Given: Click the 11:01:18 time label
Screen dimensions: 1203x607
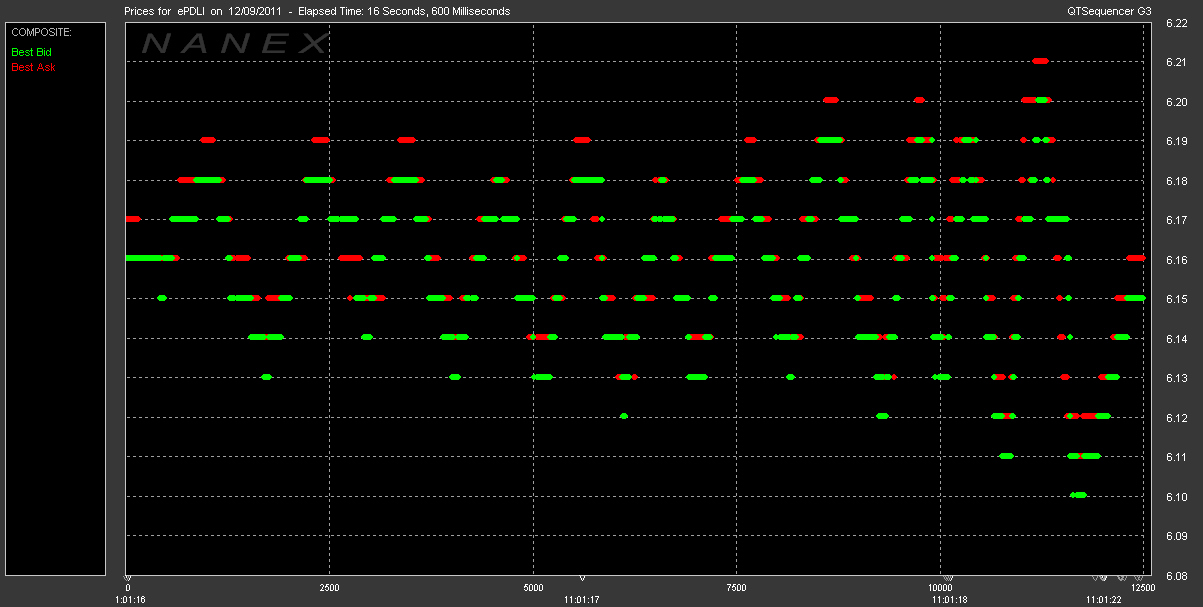Looking at the screenshot, I should pos(950,600).
